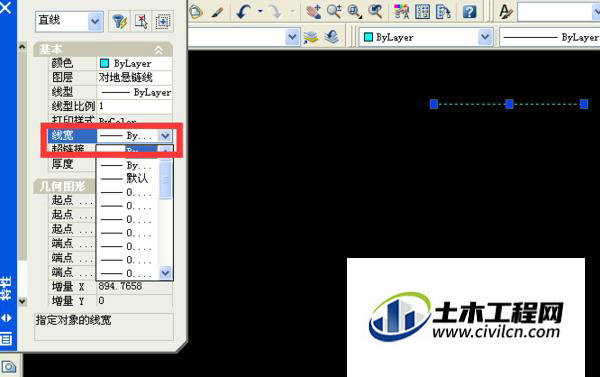Select the Zoom Window tool
The image size is (600, 377).
pyautogui.click(x=354, y=11)
